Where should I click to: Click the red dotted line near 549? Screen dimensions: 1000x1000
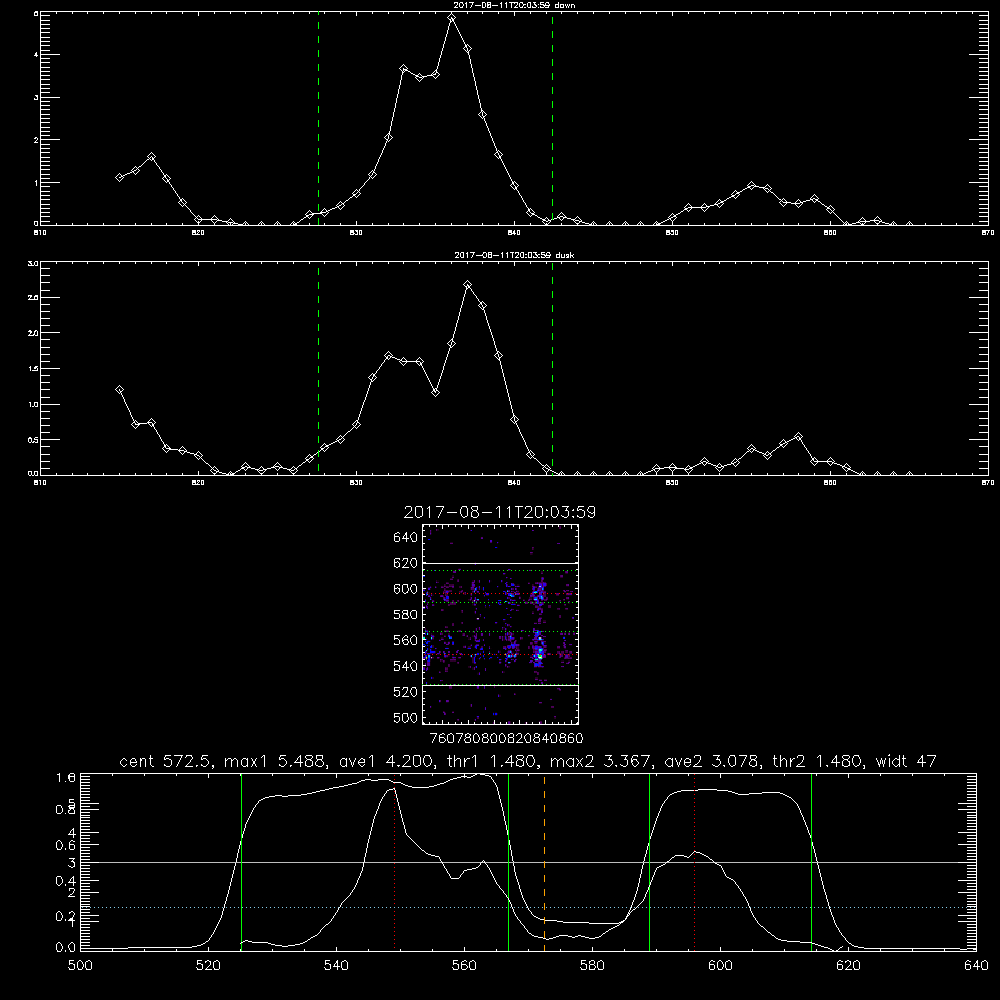[x=395, y=861]
